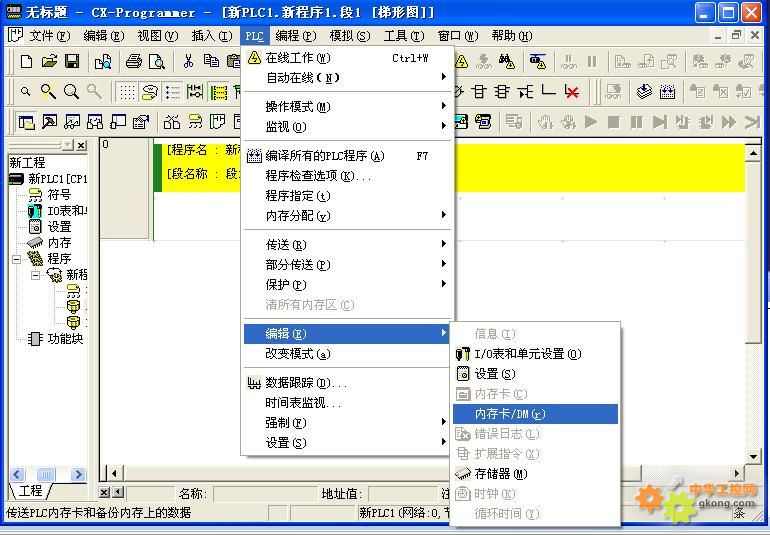This screenshot has height=535, width=770.
Task: Click the fast-forward double arrow icon
Action: [729, 121]
